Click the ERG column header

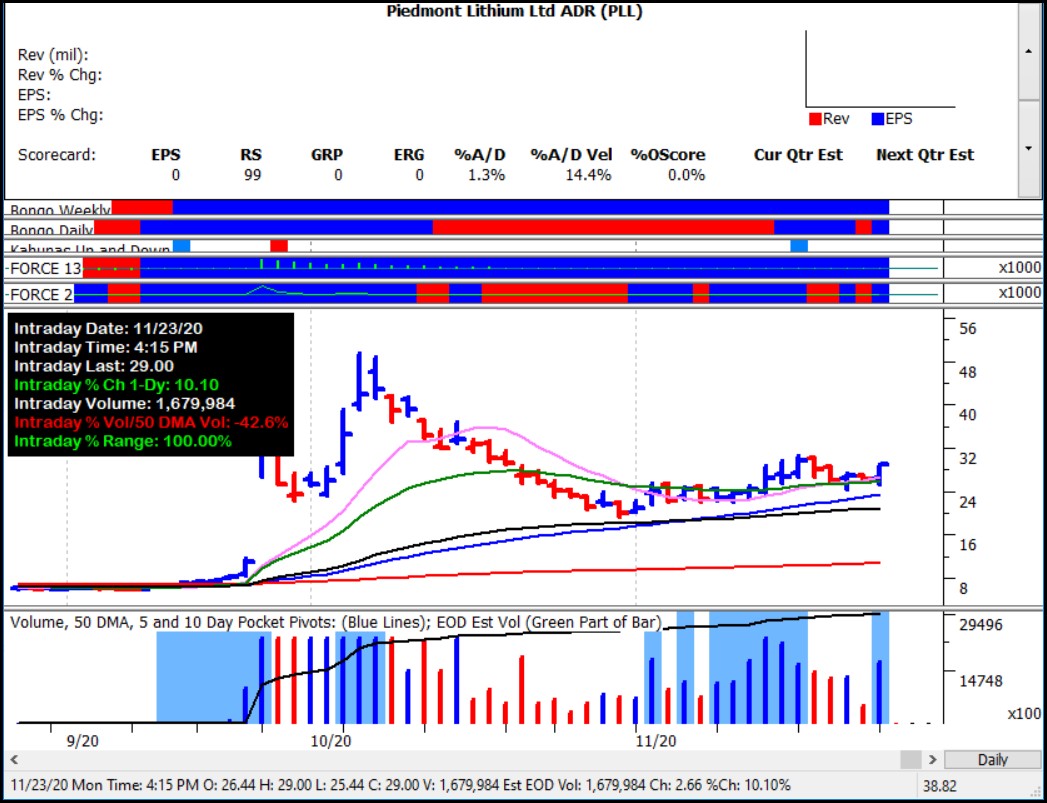[409, 155]
